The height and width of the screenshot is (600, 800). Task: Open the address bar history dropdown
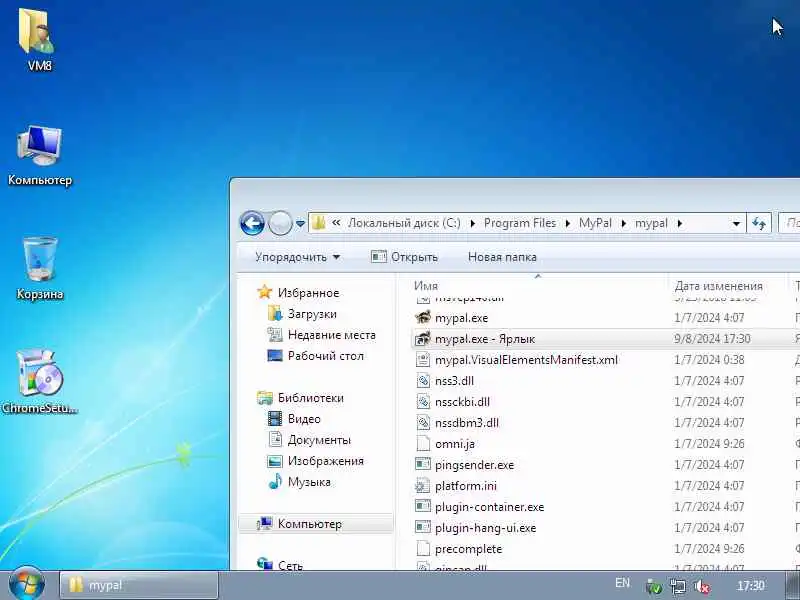tap(736, 223)
